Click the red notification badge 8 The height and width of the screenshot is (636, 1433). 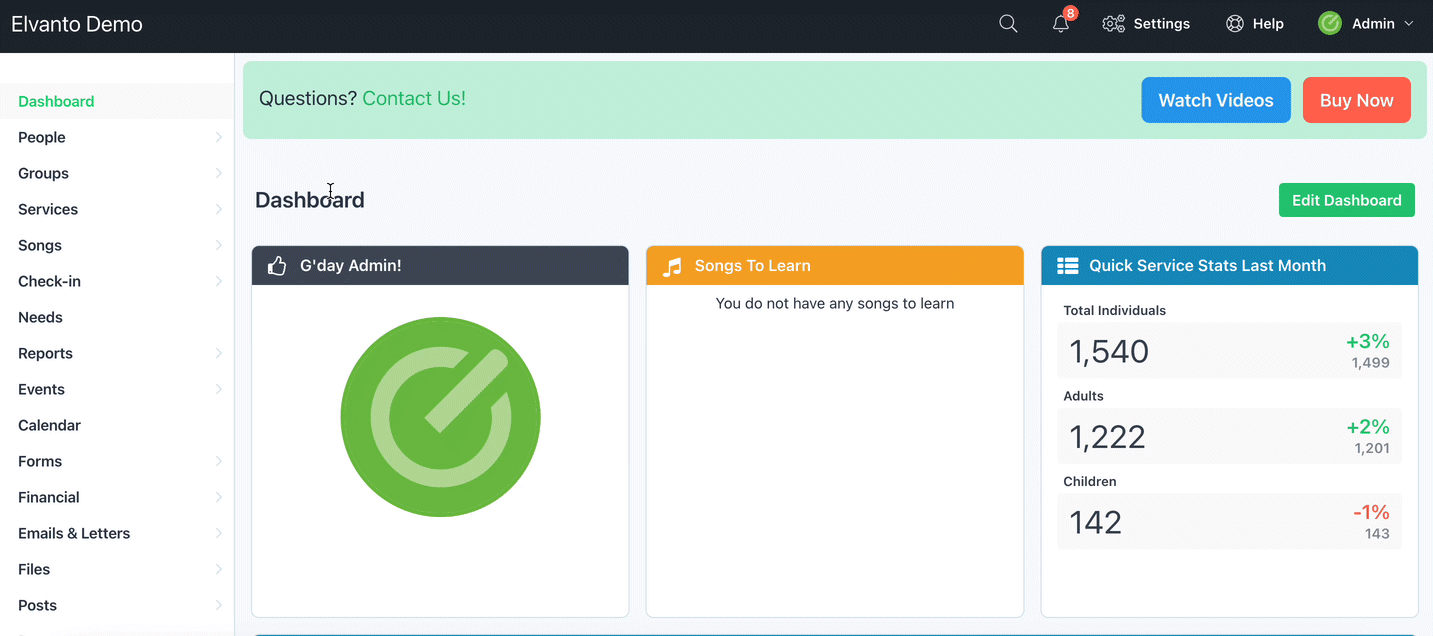tap(1071, 13)
